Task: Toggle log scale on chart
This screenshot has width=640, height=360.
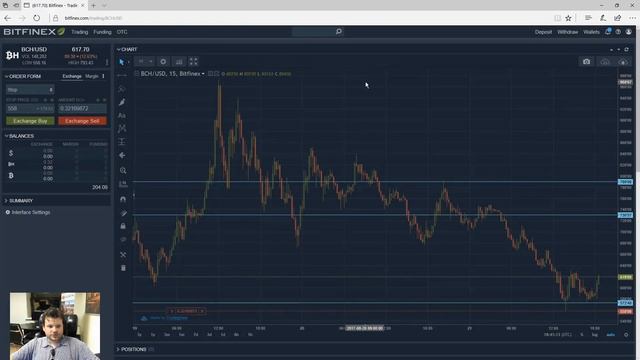Action: pyautogui.click(x=595, y=335)
